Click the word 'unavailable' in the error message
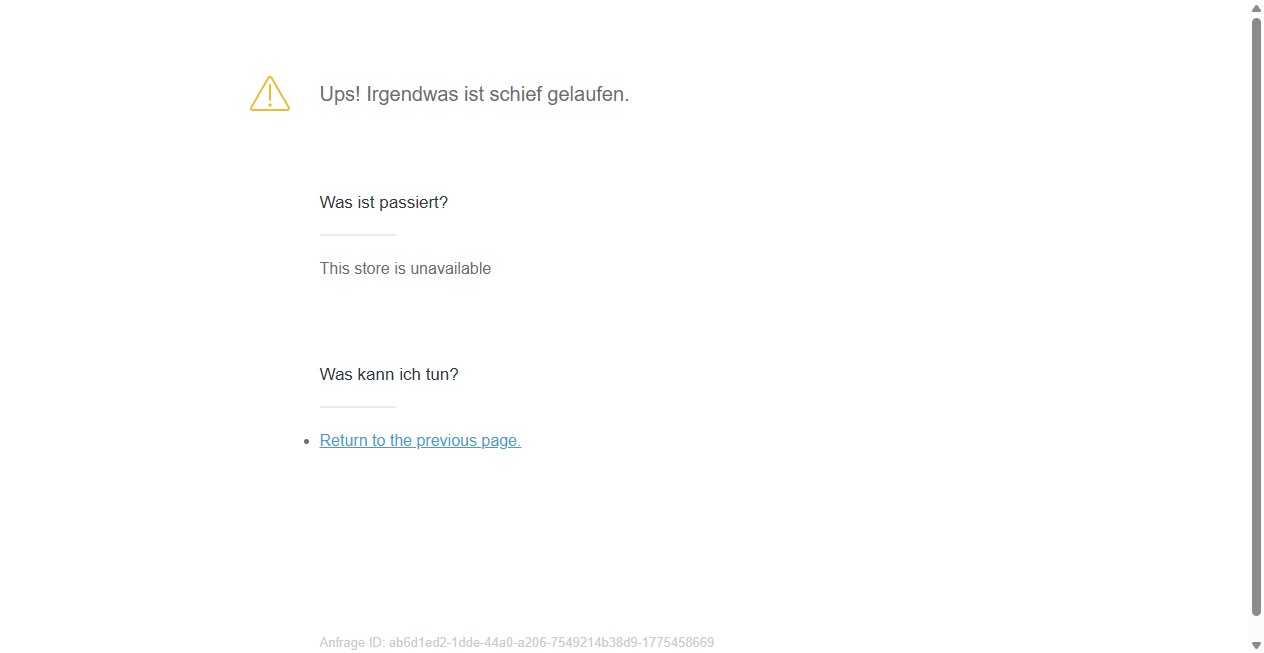This screenshot has width=1264, height=653. click(x=450, y=268)
